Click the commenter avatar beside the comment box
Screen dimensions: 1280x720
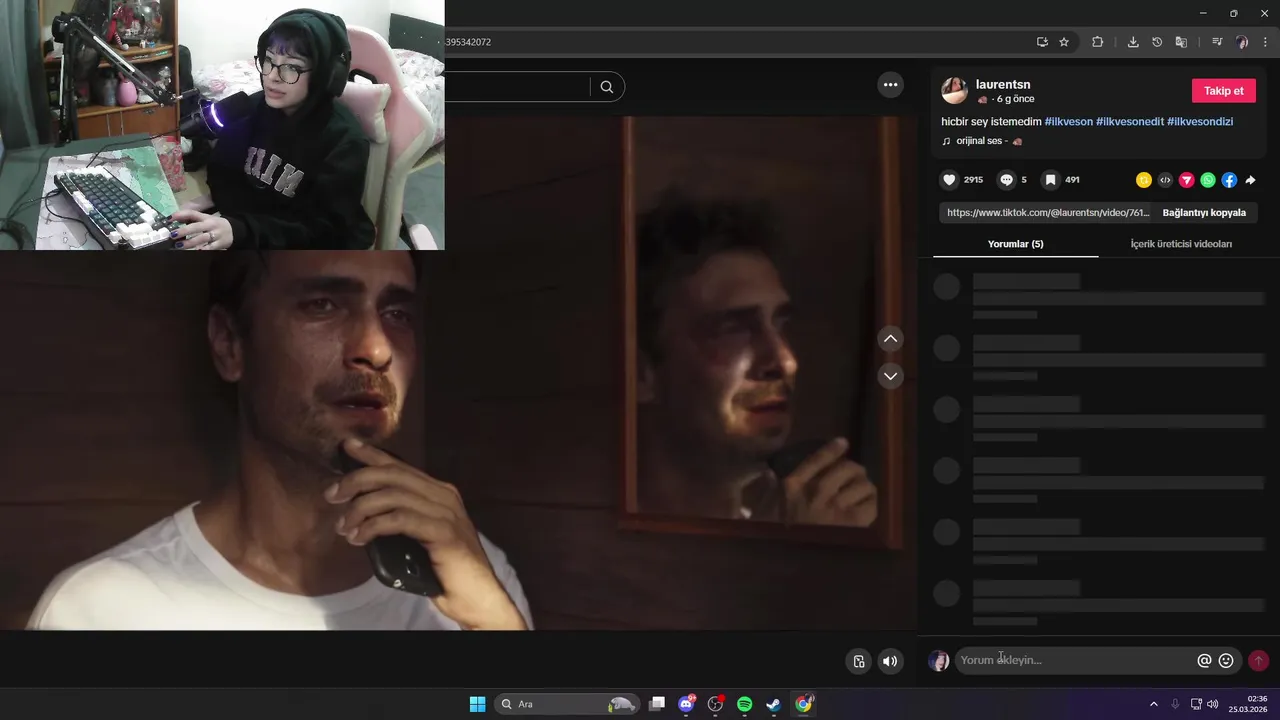click(938, 660)
